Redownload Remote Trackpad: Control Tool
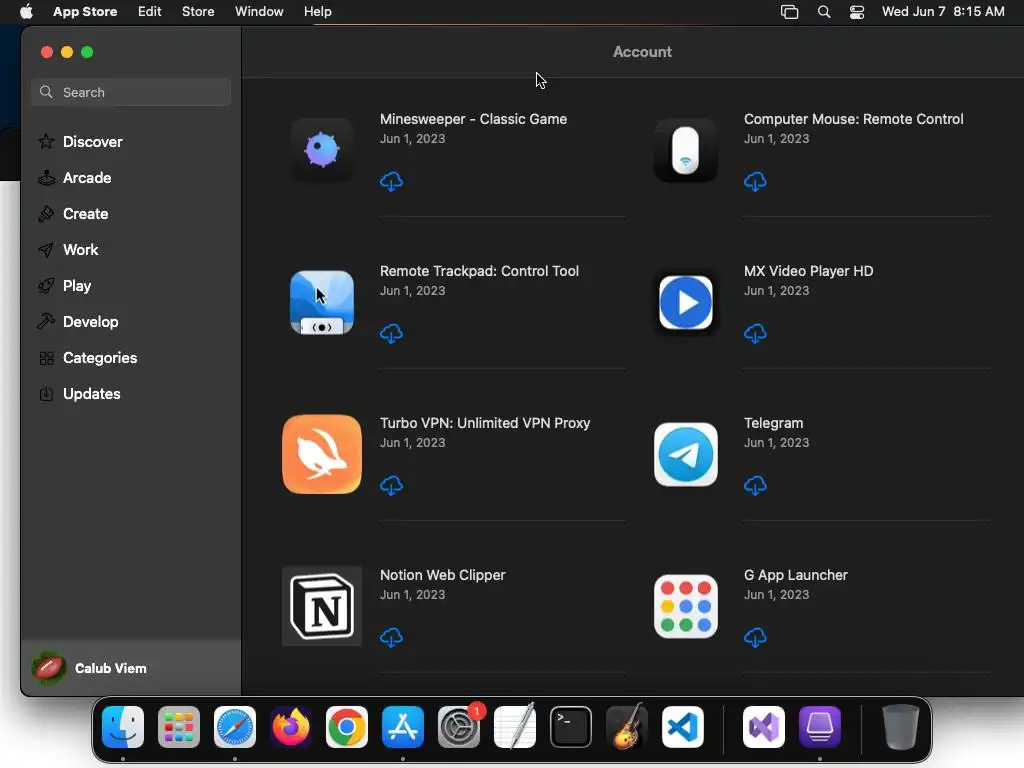This screenshot has height=768, width=1024. [x=391, y=334]
